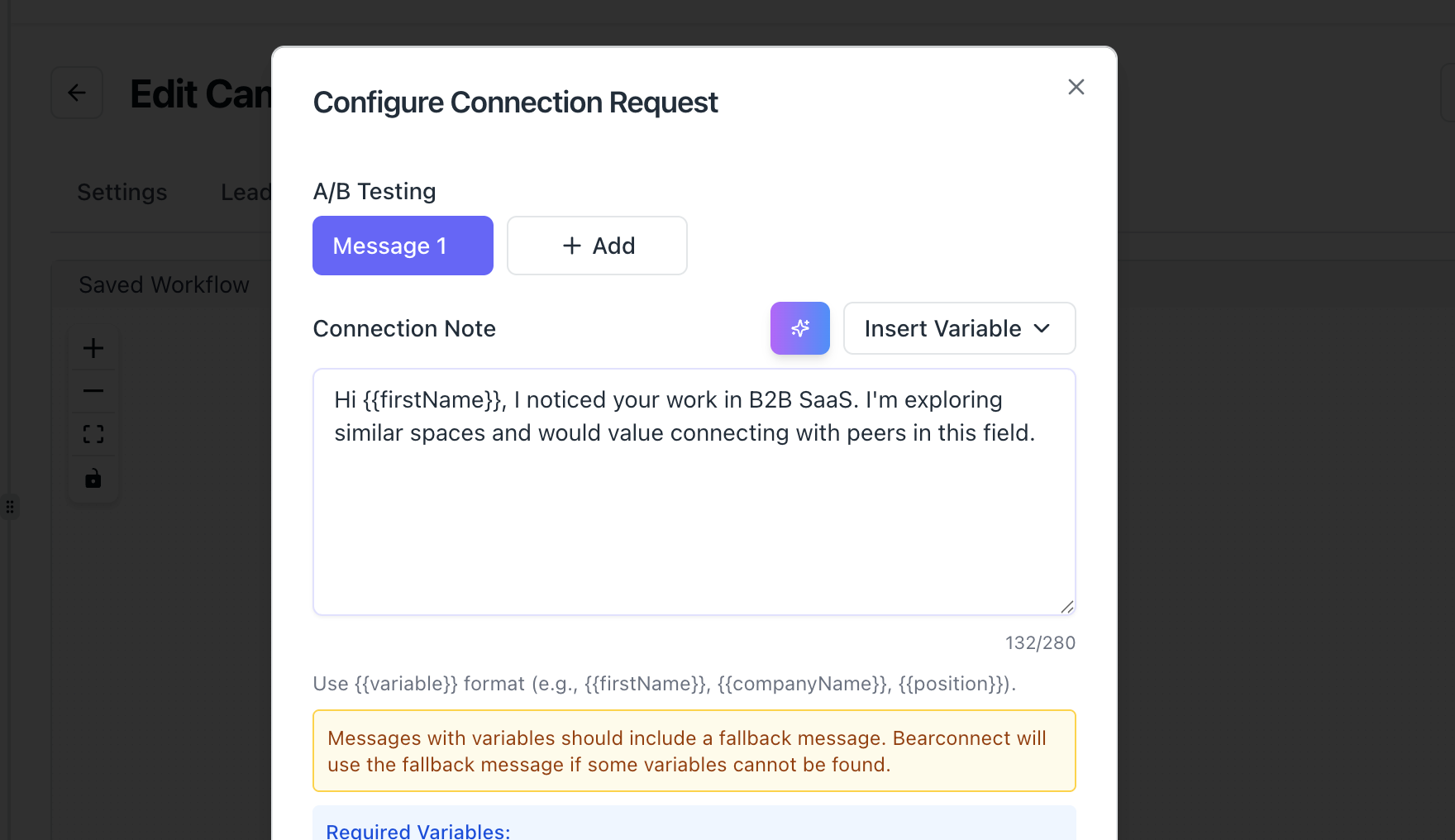Toggle the canvas lock icon
This screenshot has width=1455, height=840.
click(x=93, y=478)
